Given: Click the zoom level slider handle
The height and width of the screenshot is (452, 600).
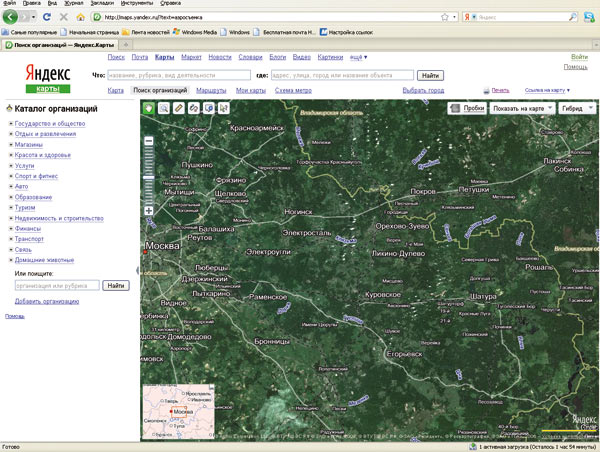Looking at the screenshot, I should click(149, 178).
